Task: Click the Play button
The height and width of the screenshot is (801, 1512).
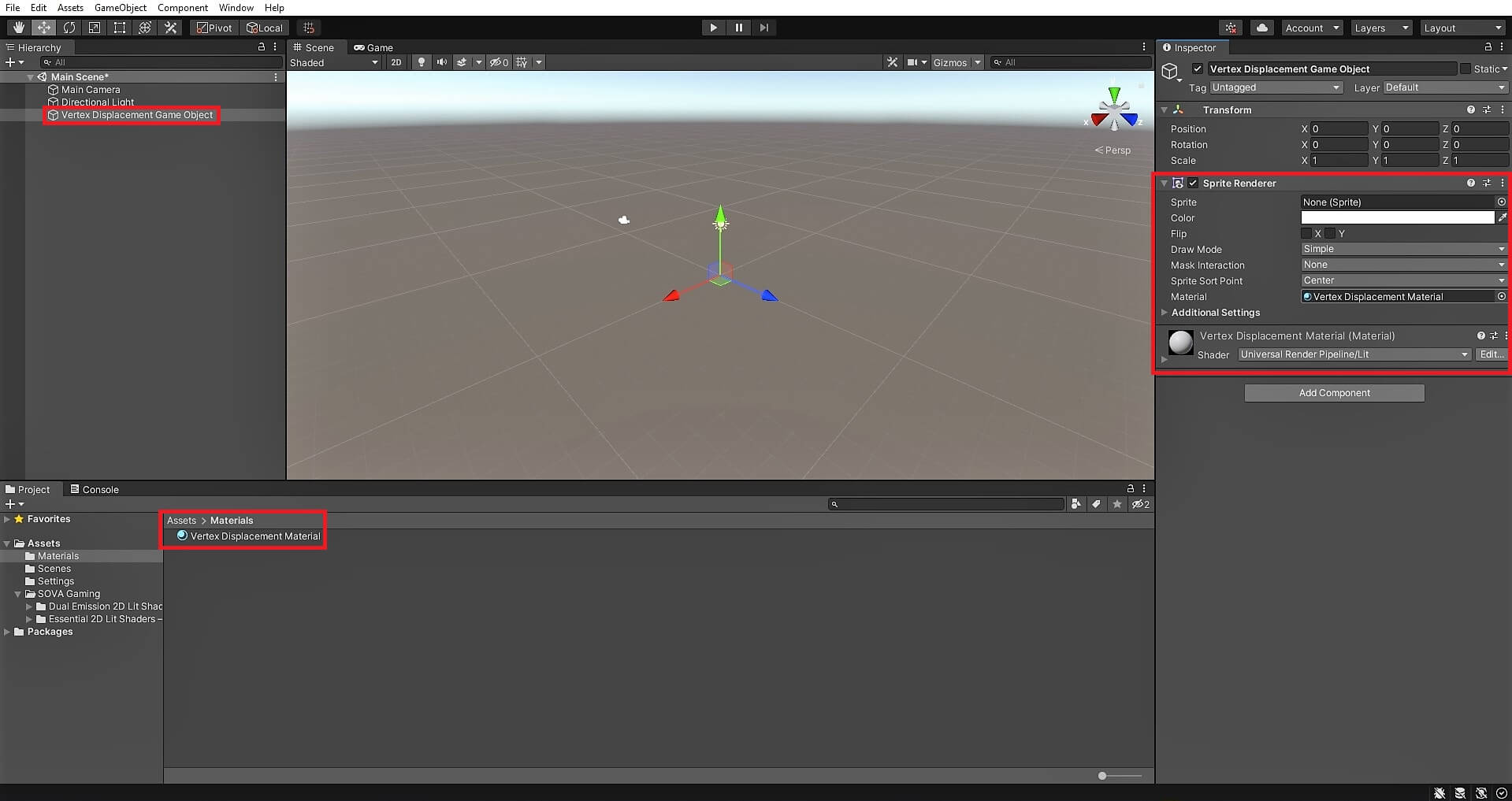Action: coord(713,28)
